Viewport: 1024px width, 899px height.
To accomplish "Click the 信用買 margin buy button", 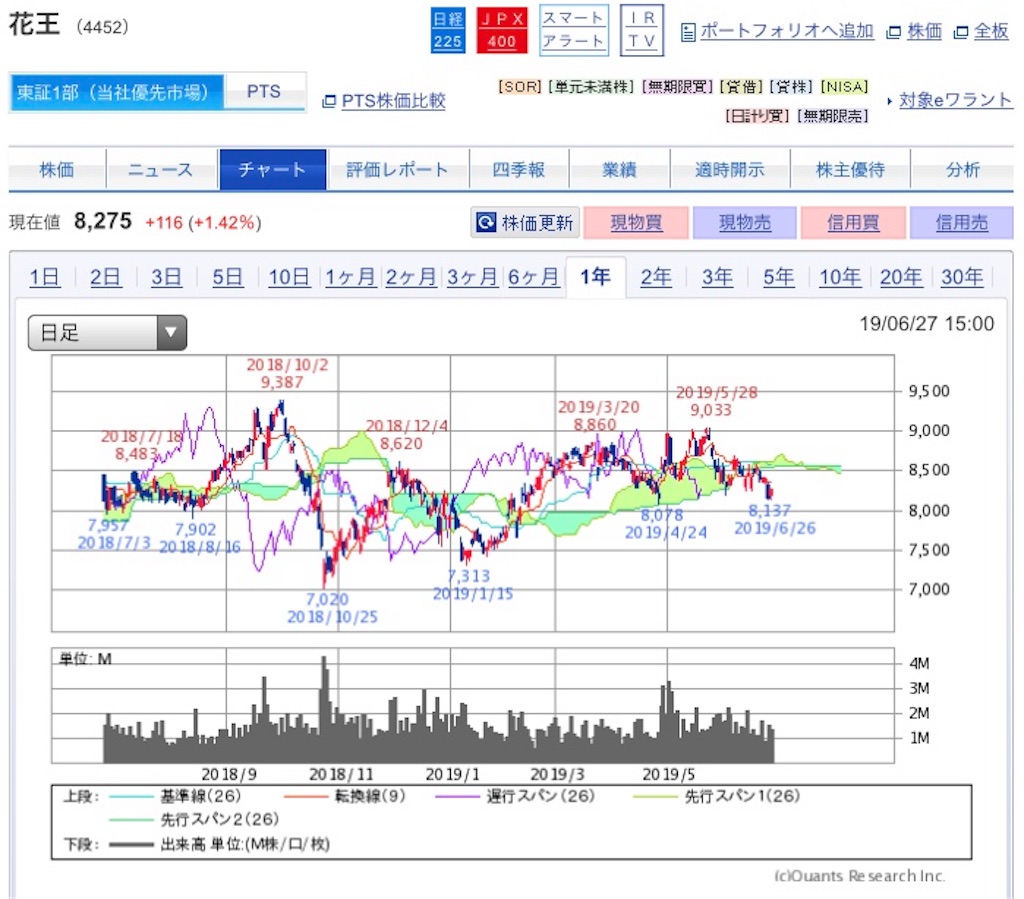I will click(x=853, y=223).
